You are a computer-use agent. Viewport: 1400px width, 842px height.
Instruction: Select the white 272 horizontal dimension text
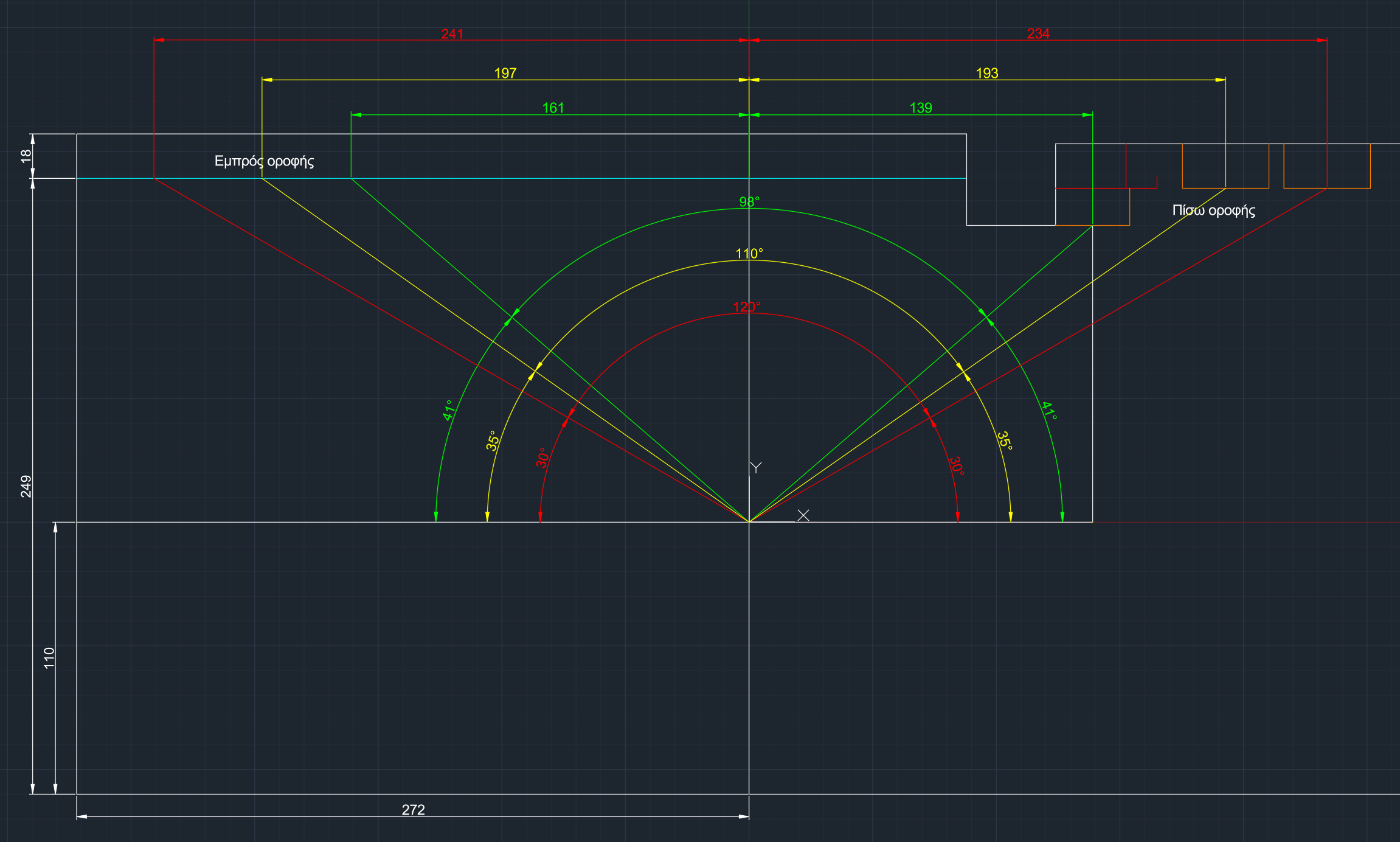coord(413,810)
